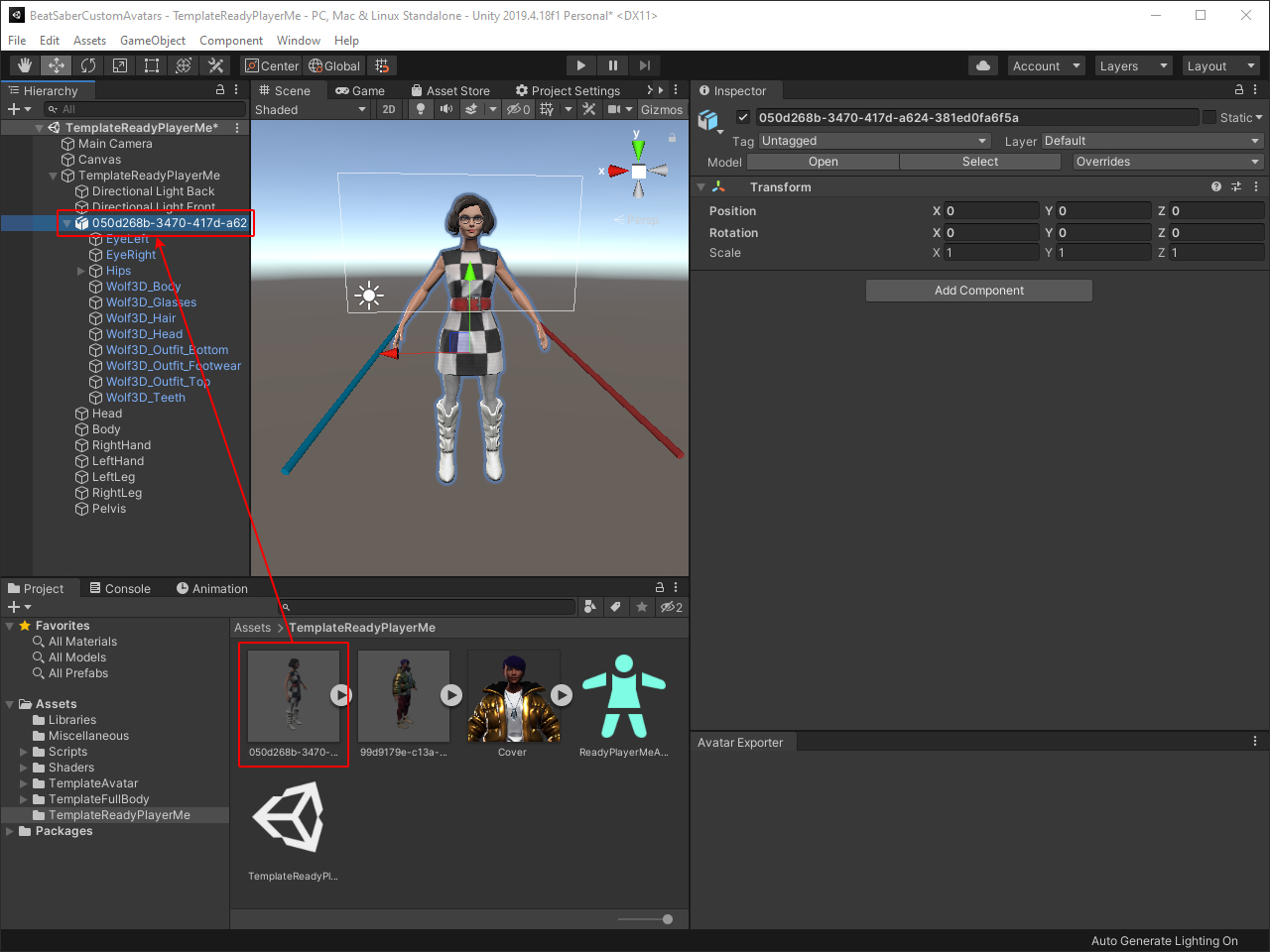Uncheck the GameObject active checkbox
Image resolution: width=1270 pixels, height=952 pixels.
point(743,117)
